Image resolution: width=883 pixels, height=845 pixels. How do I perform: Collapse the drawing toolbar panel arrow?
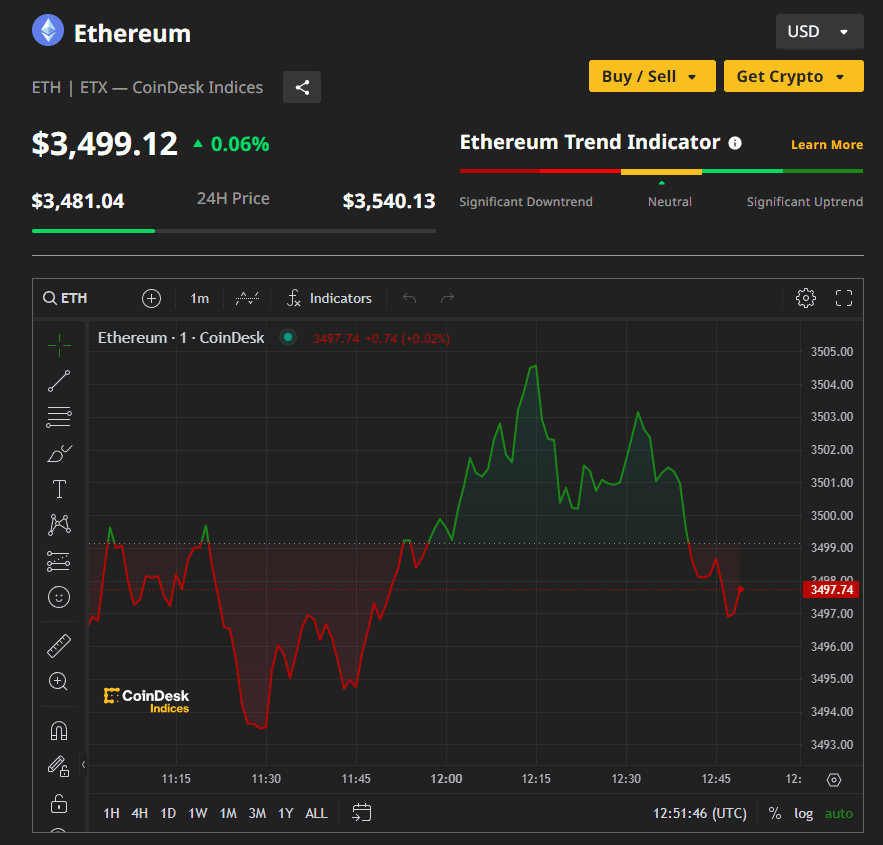tap(83, 764)
